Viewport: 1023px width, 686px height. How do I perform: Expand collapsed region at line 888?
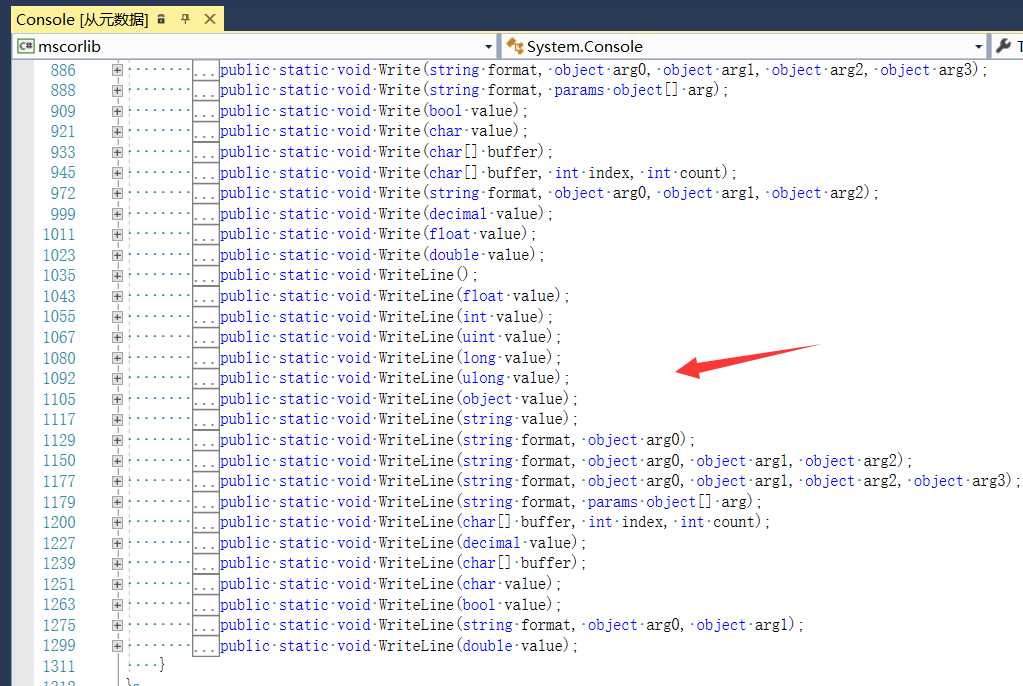pos(117,90)
